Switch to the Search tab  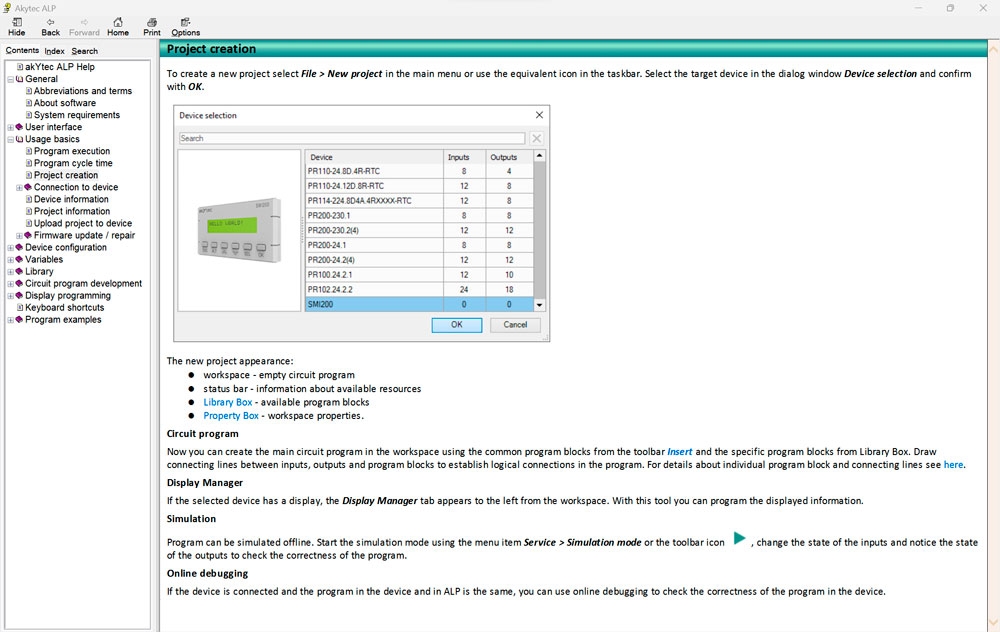[x=85, y=51]
